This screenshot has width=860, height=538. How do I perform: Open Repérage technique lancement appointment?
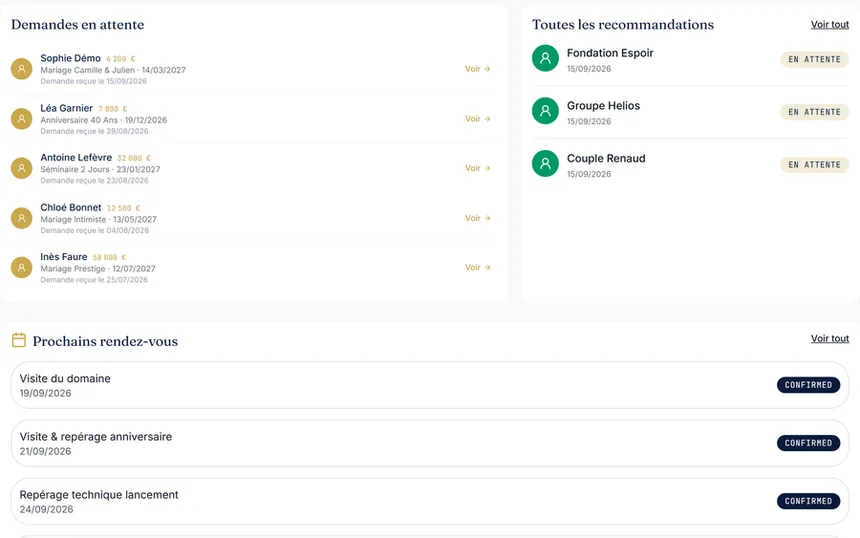point(430,501)
